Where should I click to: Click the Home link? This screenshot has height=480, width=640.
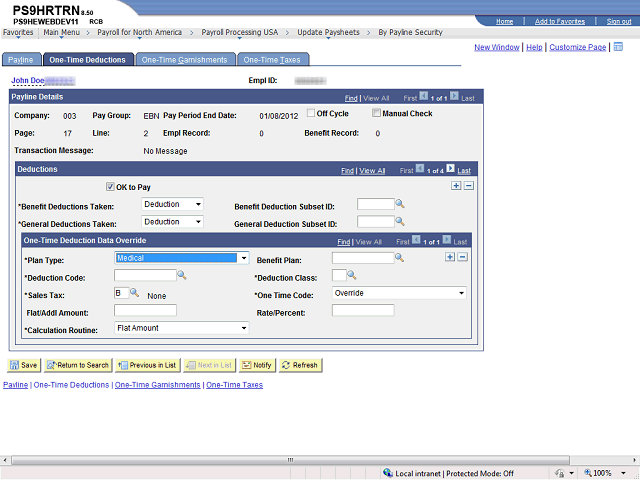tap(504, 21)
